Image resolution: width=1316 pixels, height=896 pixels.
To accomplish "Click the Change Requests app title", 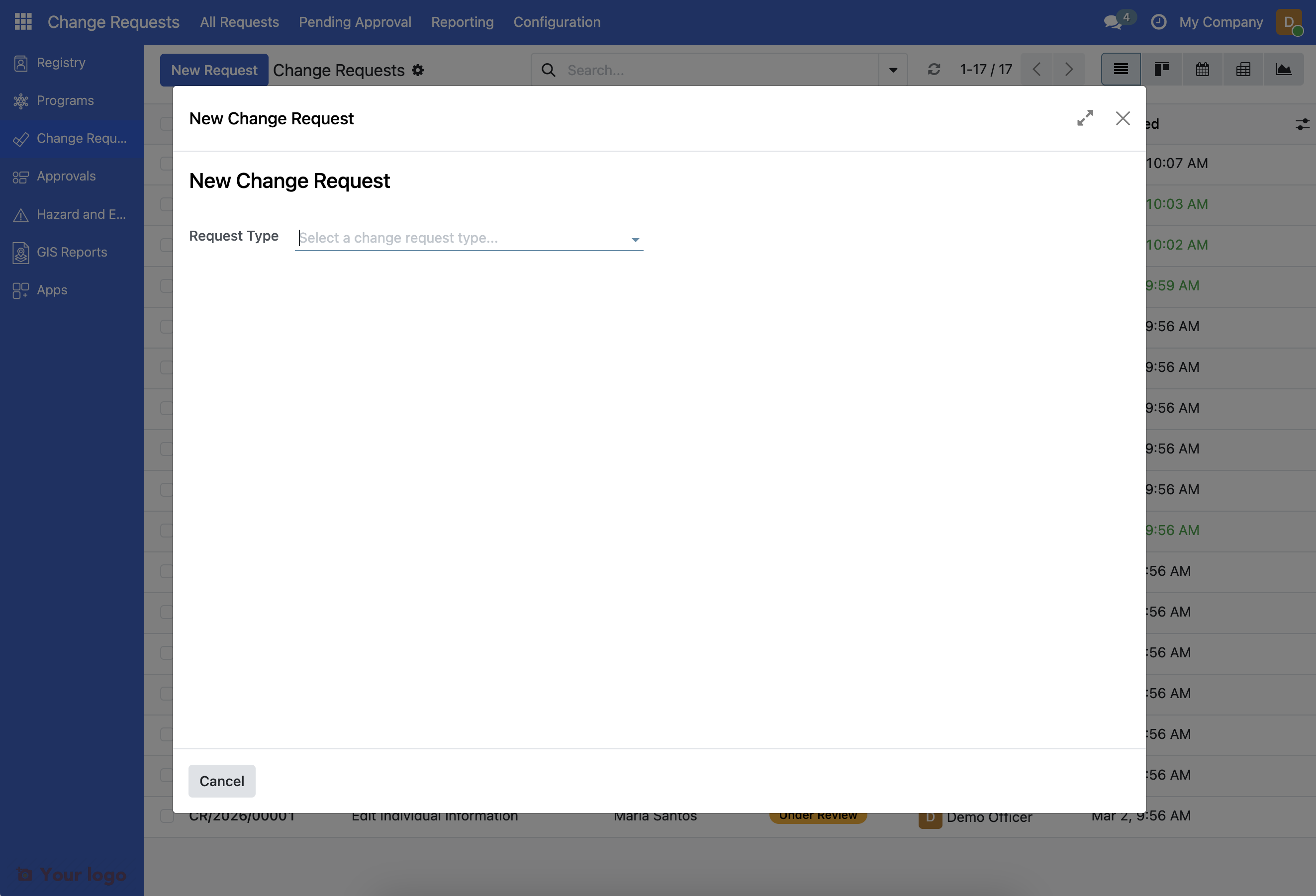I will pyautogui.click(x=113, y=22).
